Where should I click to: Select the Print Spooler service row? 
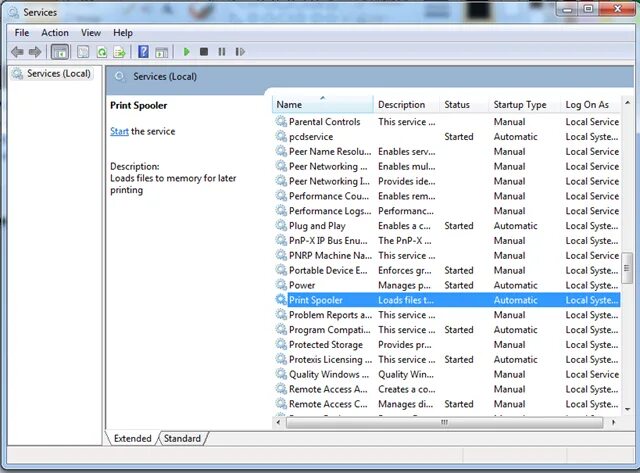tap(447, 300)
